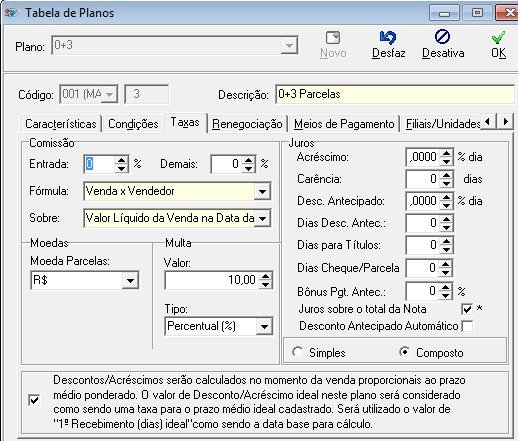Viewport: 518px width, 441px height.
Task: Open the Moeda Parcelas dropdown
Action: (130, 280)
